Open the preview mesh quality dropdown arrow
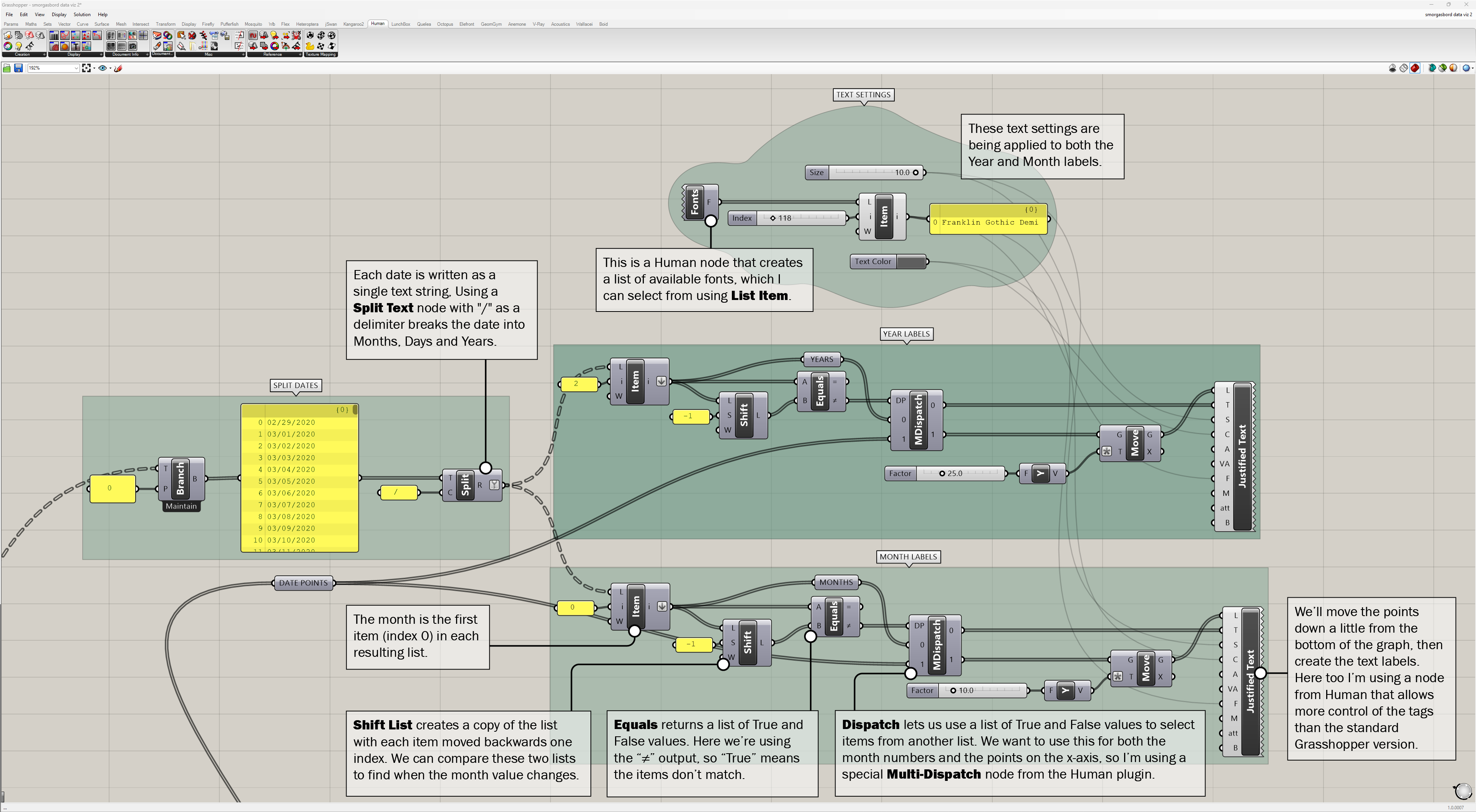The width and height of the screenshot is (1476, 812). click(x=1472, y=68)
